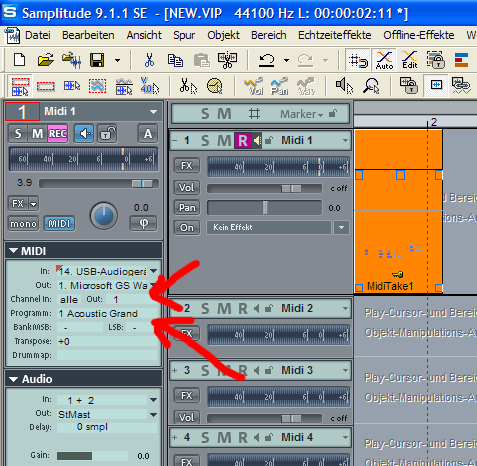Open the Ansicht menu
Image resolution: width=477 pixels, height=466 pixels.
[x=144, y=35]
